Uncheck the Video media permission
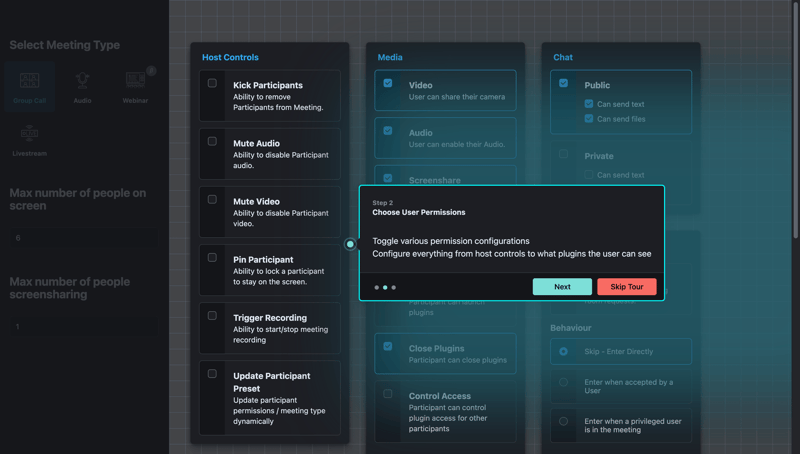This screenshot has height=454, width=800. (x=388, y=83)
